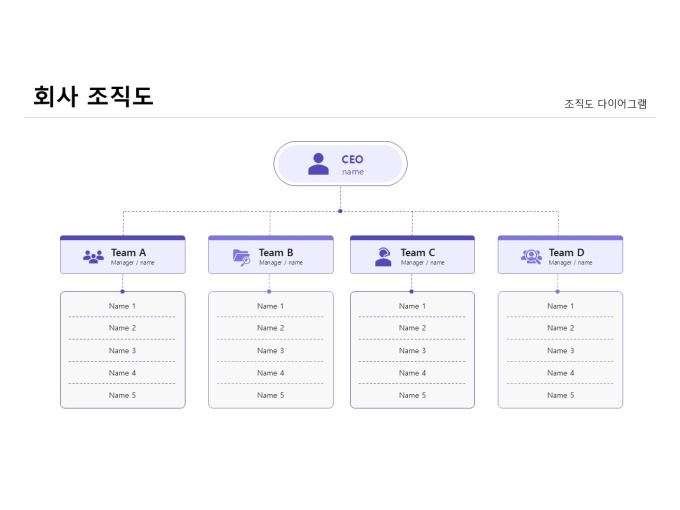Click the CEO person icon
The height and width of the screenshot is (510, 680).
pyautogui.click(x=318, y=164)
